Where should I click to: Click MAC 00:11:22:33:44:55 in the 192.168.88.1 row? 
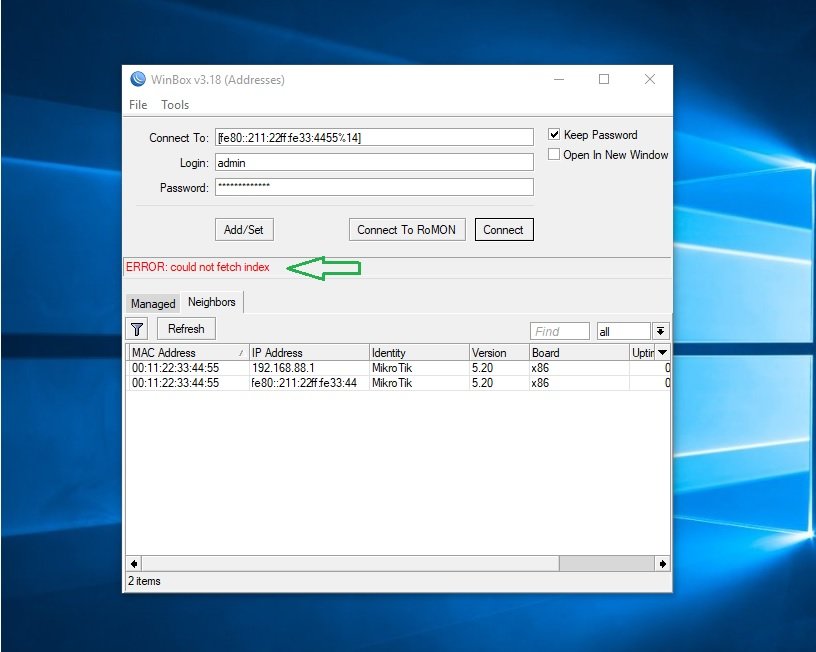point(175,368)
